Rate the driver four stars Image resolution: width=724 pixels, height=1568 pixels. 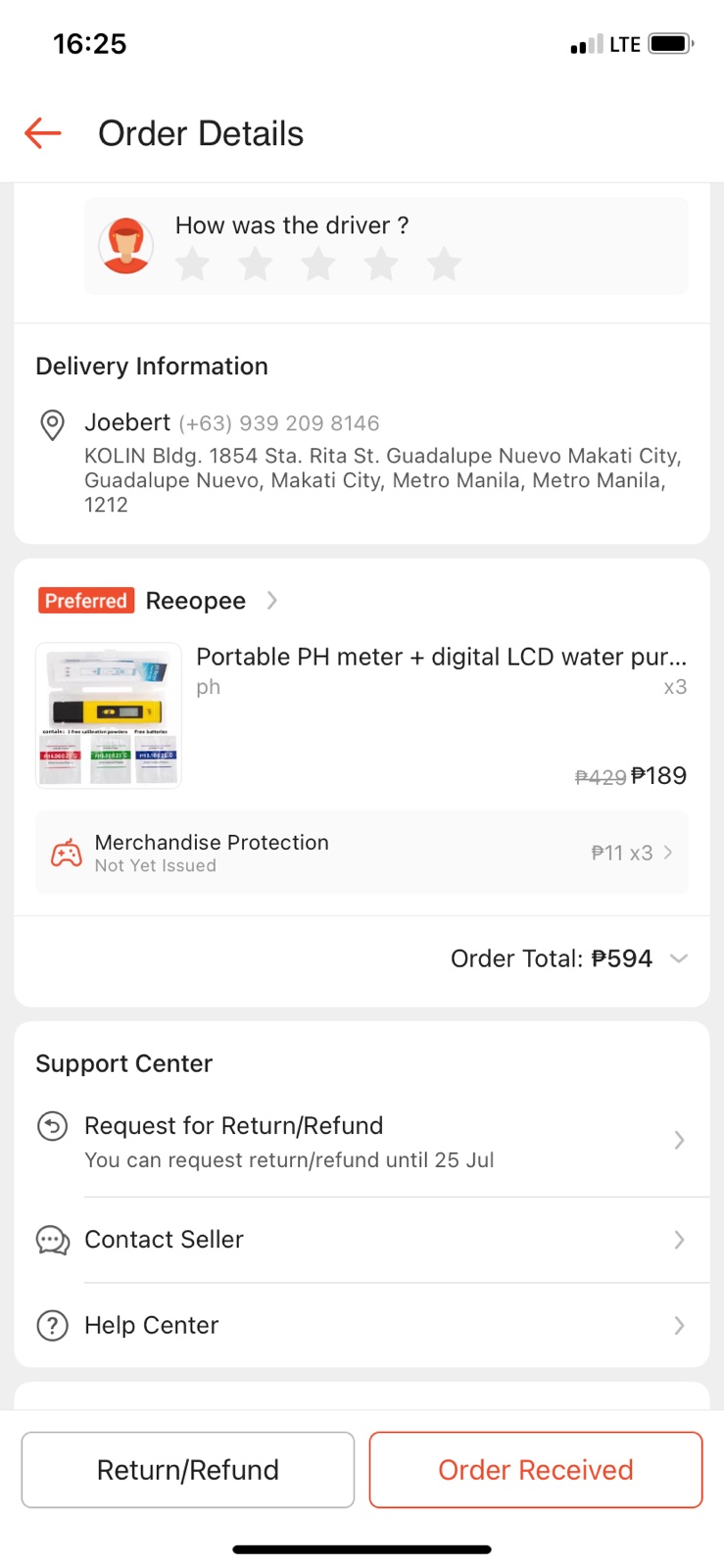tap(381, 264)
